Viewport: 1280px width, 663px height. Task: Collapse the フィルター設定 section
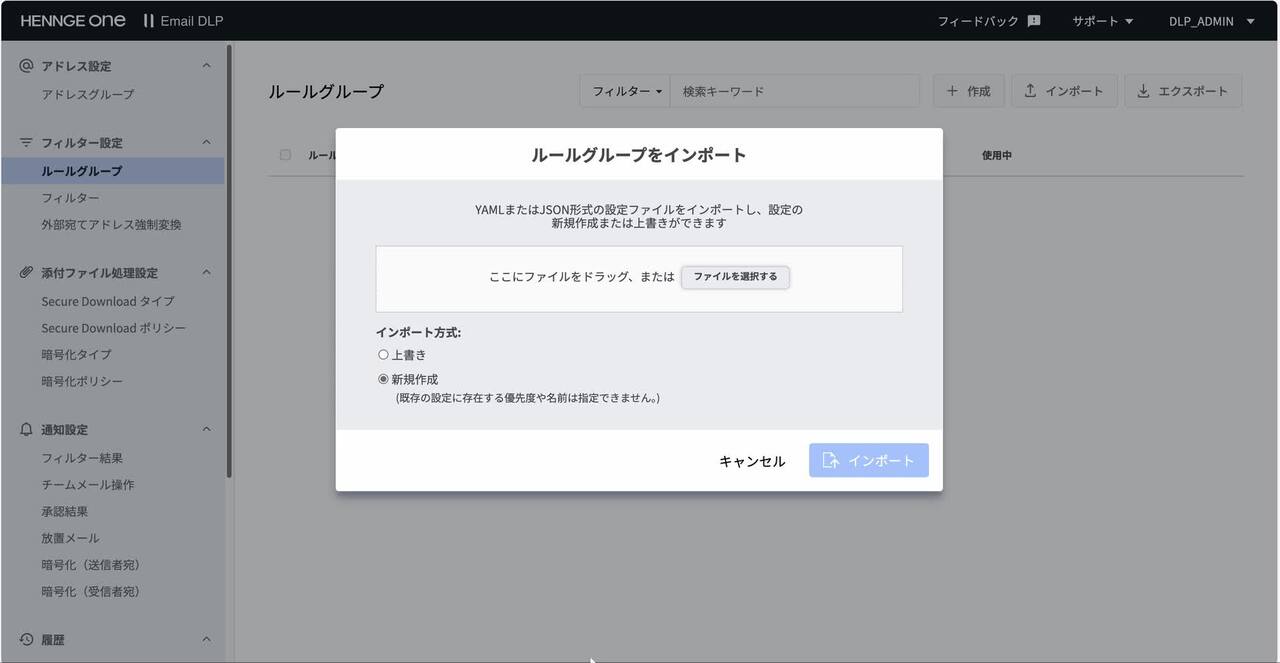207,143
